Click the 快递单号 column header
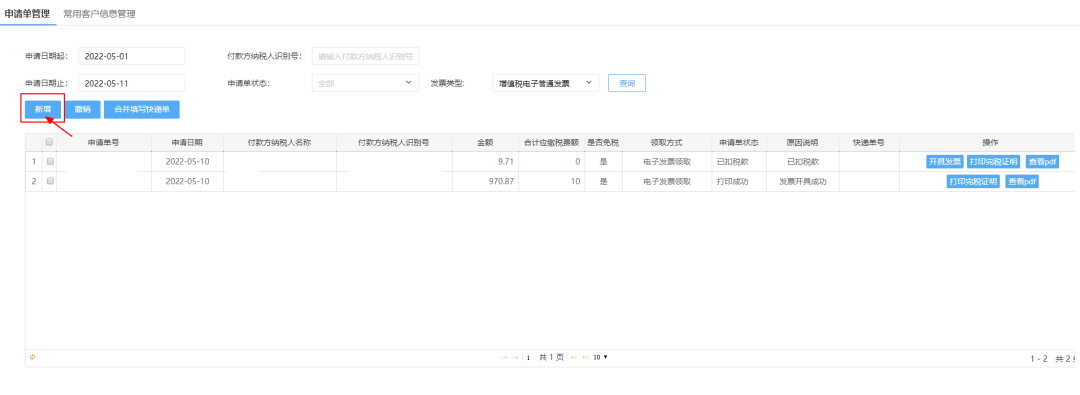The image size is (1080, 395). [869, 142]
